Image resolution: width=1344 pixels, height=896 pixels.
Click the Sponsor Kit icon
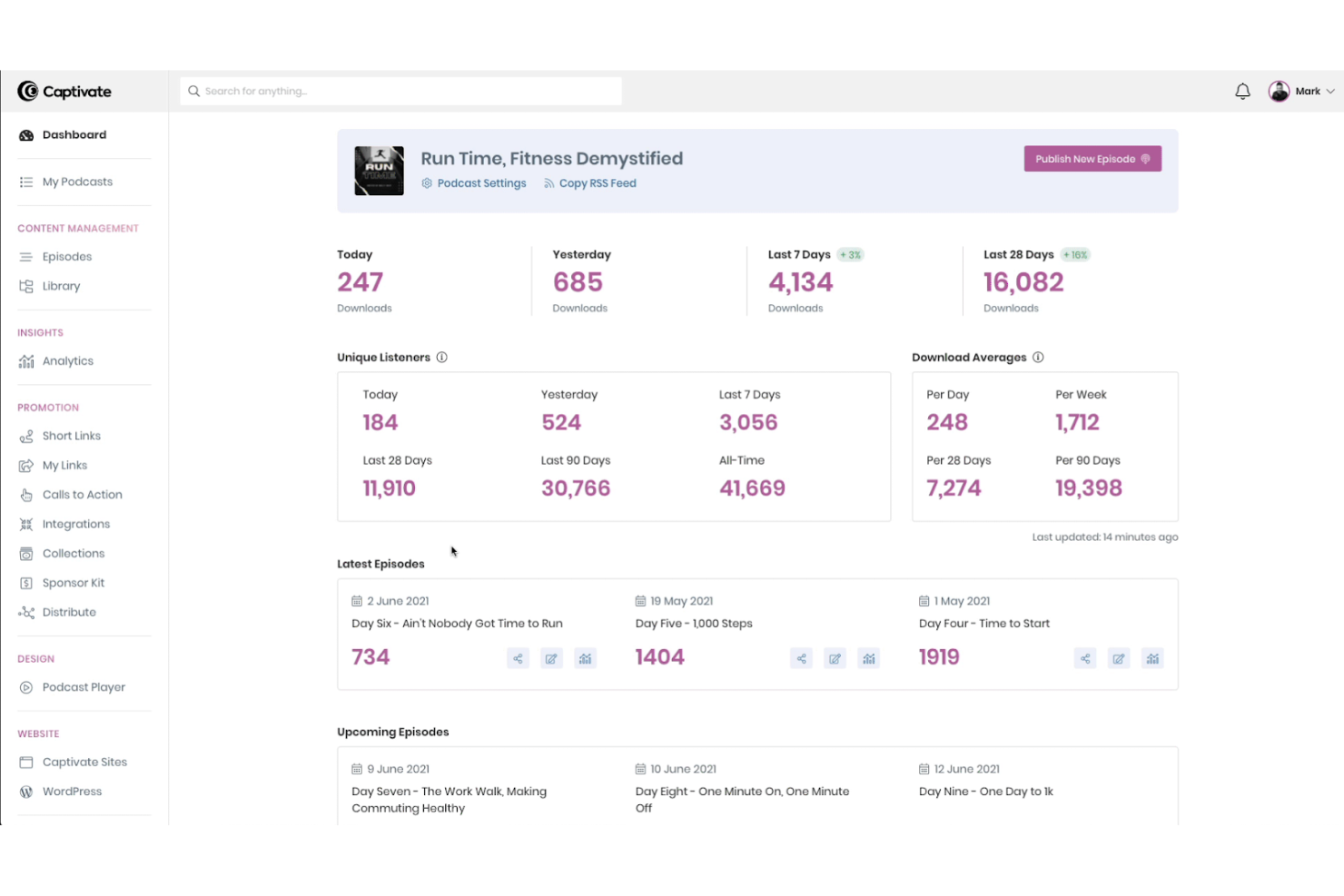pyautogui.click(x=27, y=582)
